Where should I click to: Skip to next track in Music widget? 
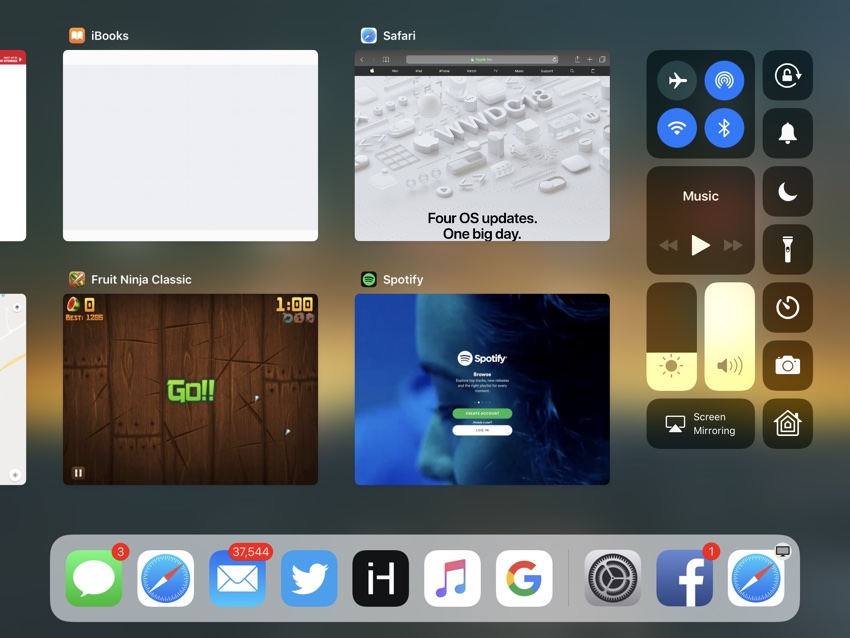[733, 246]
